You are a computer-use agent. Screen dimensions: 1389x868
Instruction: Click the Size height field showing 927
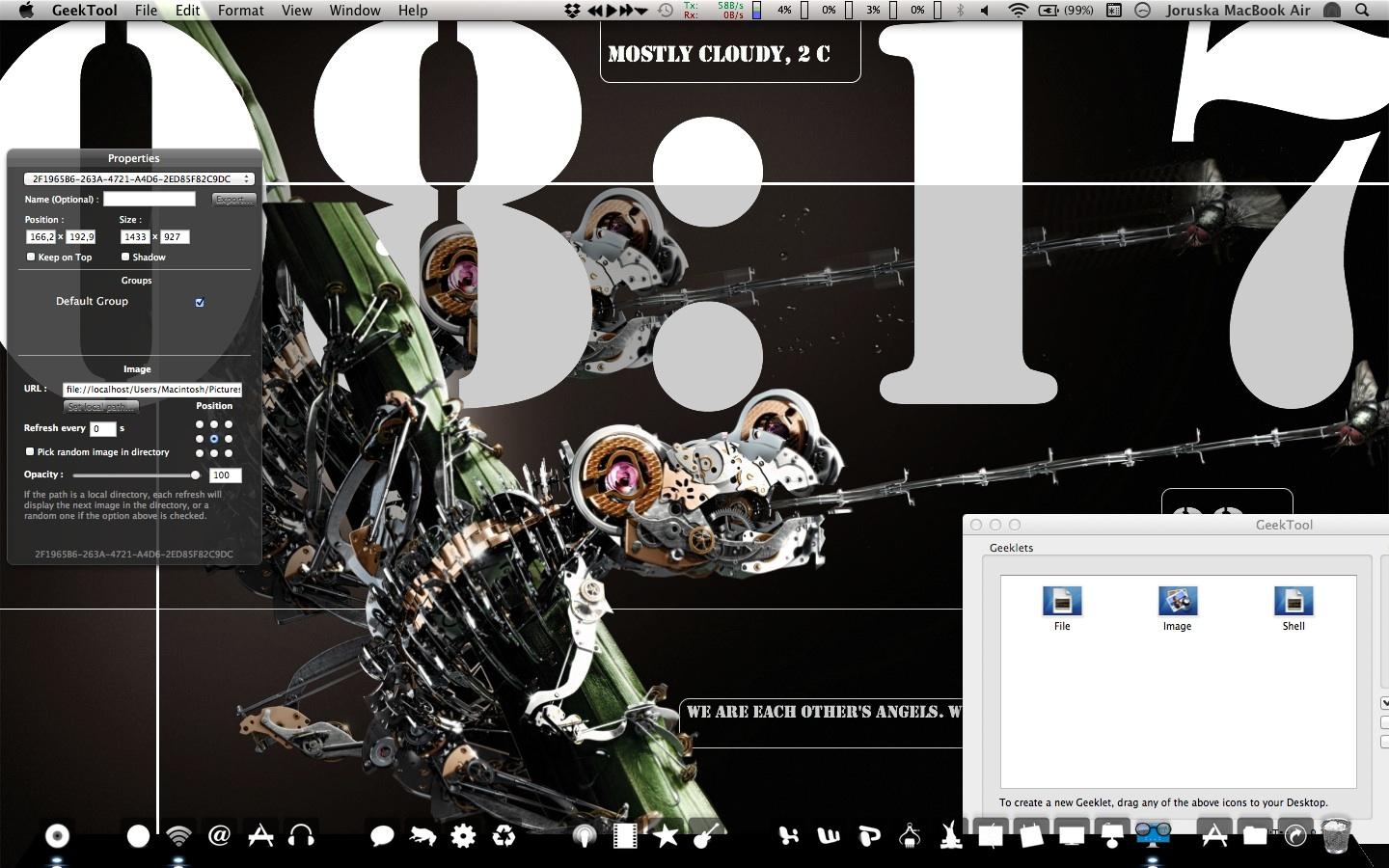click(175, 236)
